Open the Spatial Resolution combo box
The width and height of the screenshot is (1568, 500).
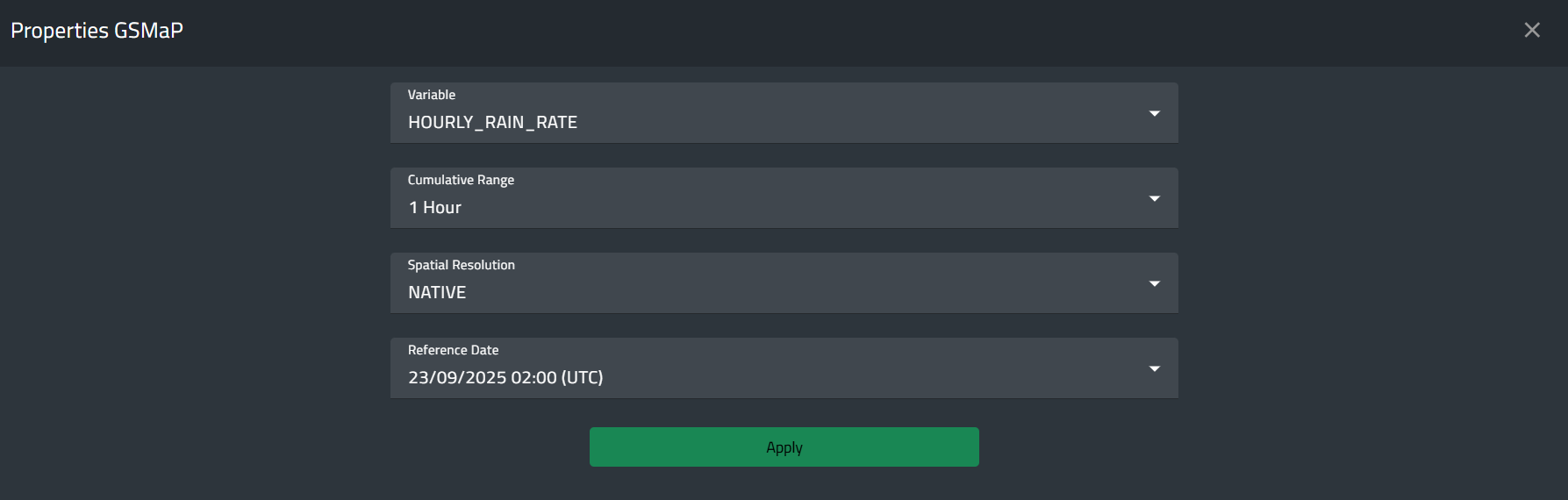(x=784, y=283)
